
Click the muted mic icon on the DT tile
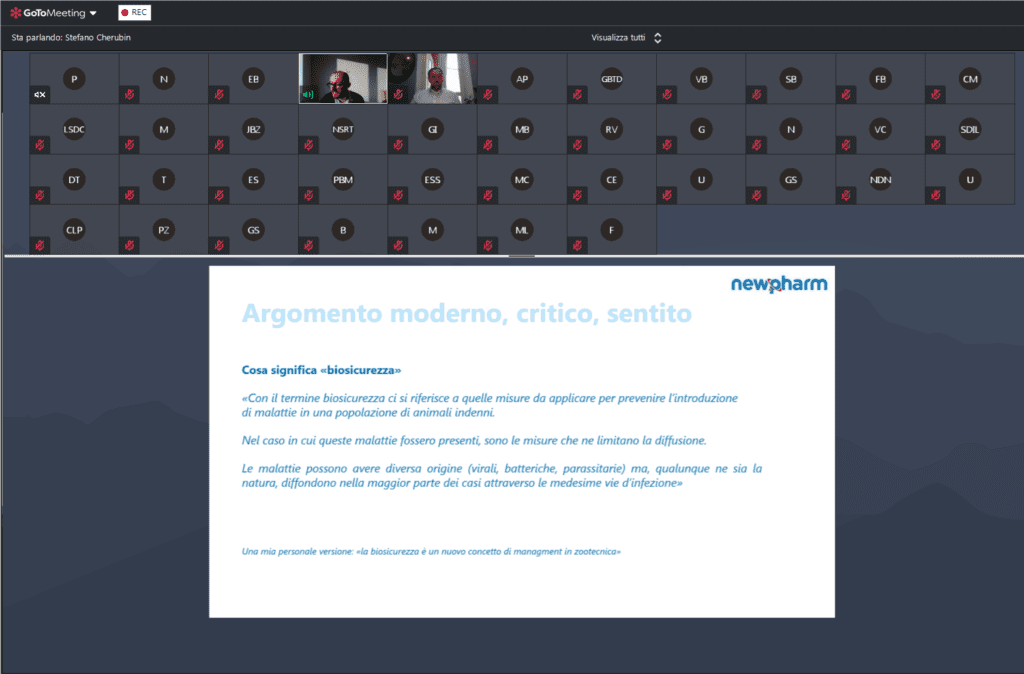point(40,195)
